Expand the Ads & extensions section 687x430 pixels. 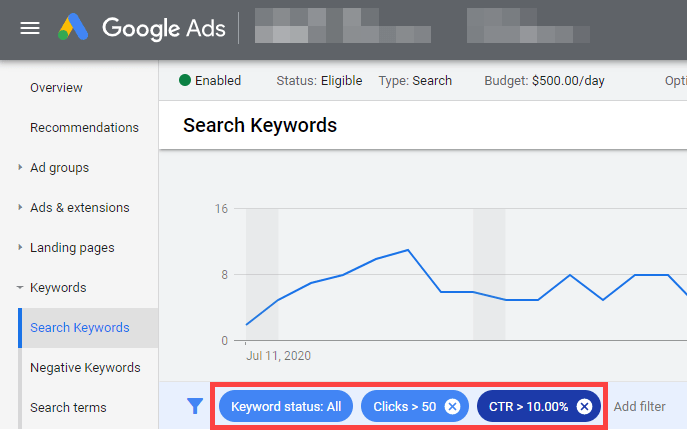coord(20,207)
